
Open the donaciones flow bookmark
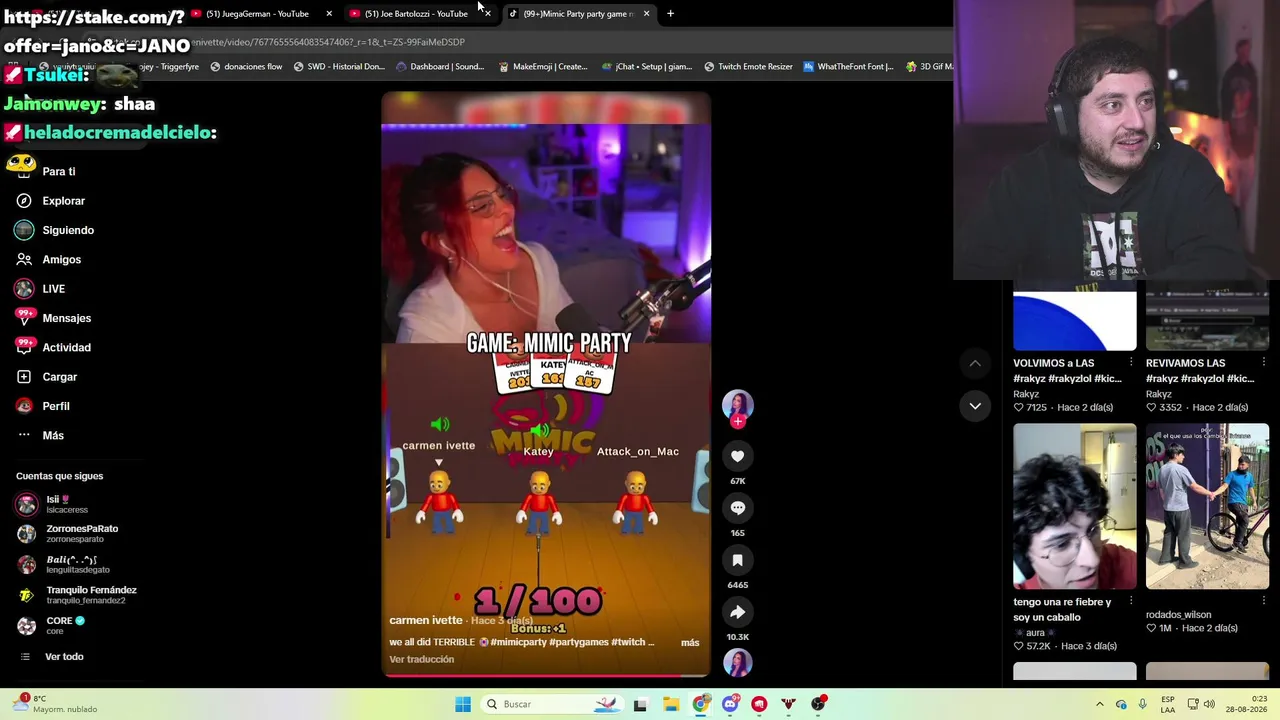[x=245, y=67]
